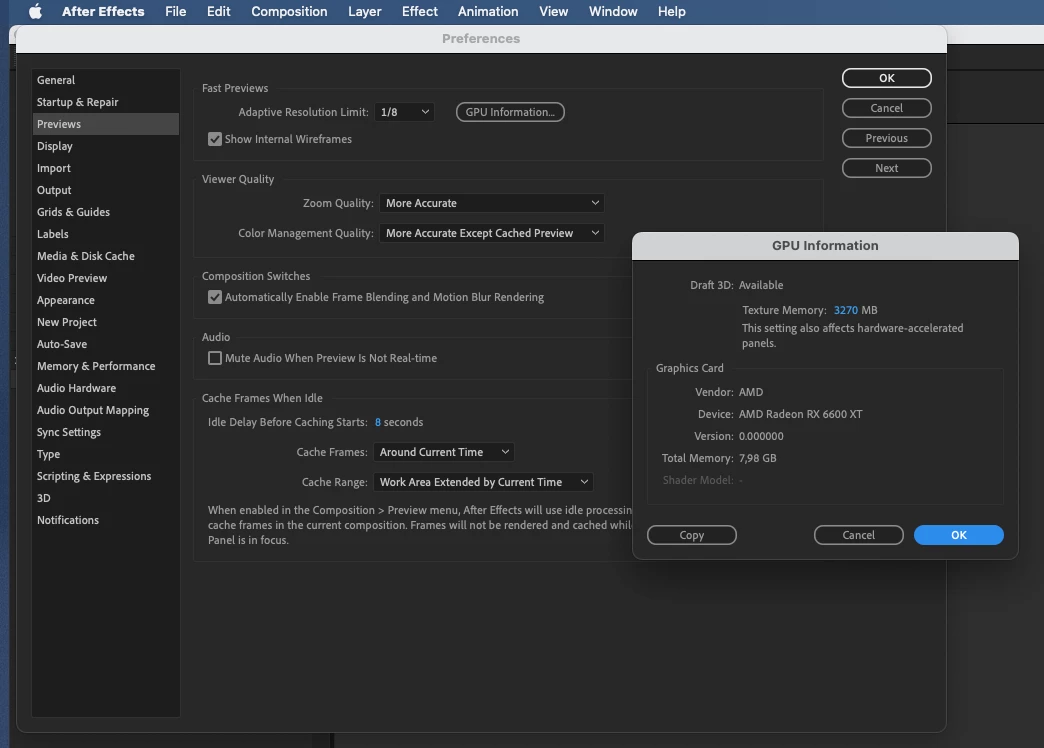
Task: Open the After Effects application menu
Action: [x=103, y=11]
